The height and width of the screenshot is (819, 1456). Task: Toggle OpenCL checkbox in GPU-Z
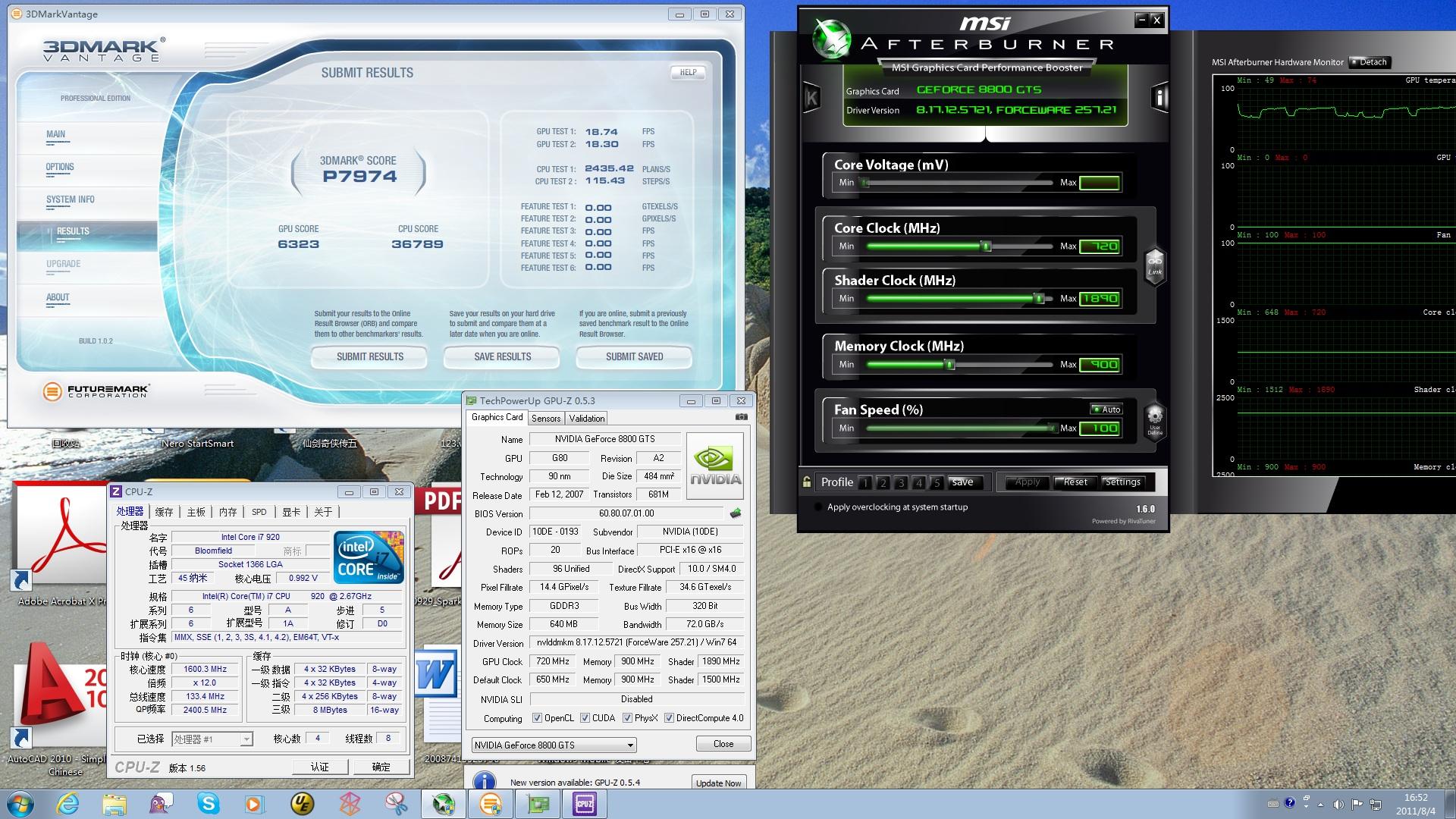[x=537, y=718]
